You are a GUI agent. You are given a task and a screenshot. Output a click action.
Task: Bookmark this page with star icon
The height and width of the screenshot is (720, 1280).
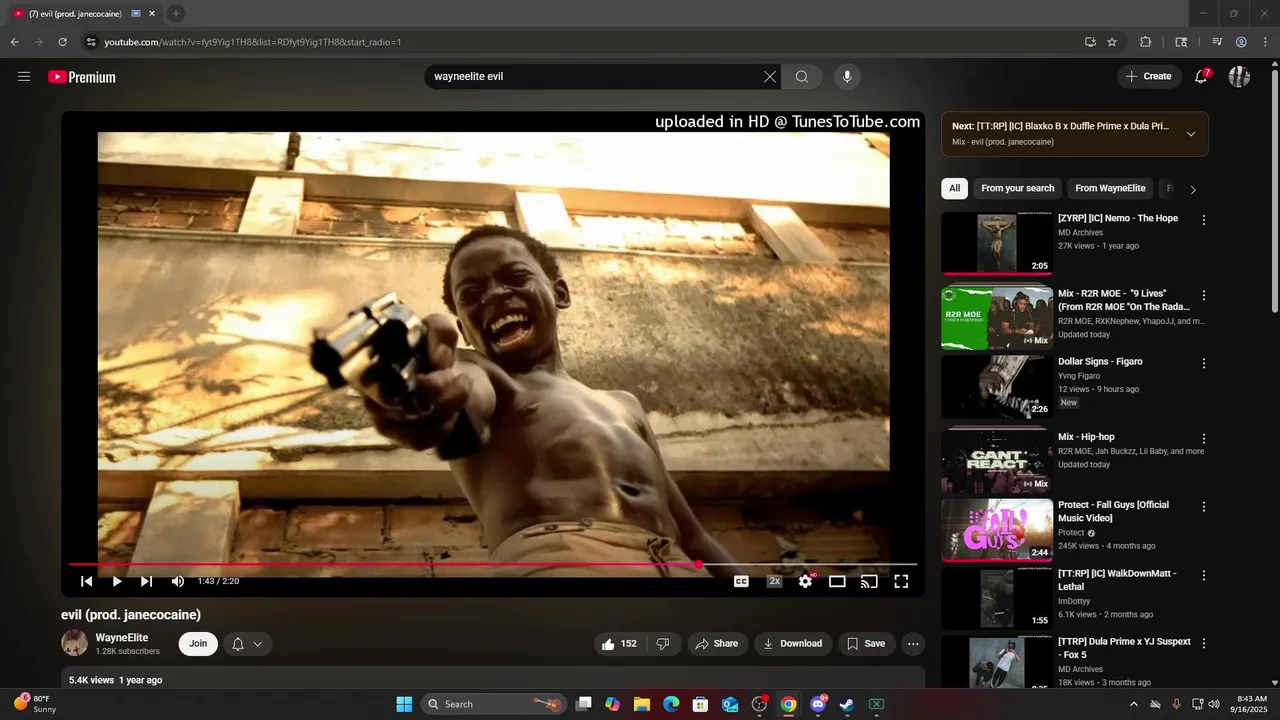tap(1112, 42)
